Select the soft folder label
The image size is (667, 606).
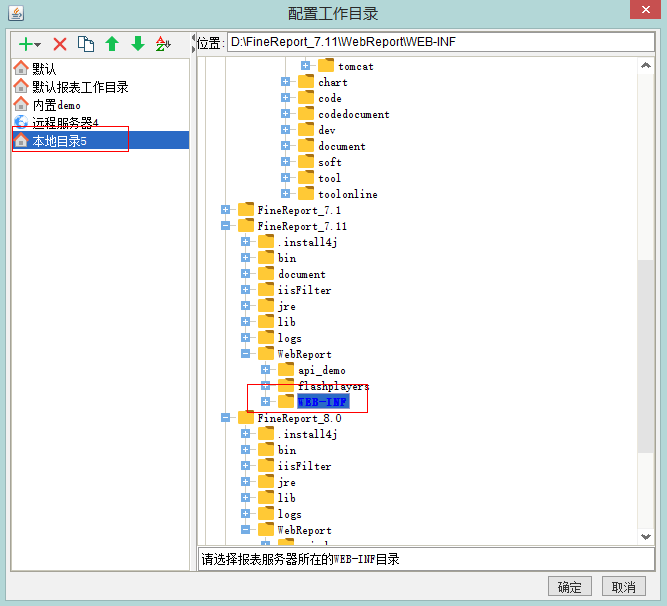coord(330,162)
